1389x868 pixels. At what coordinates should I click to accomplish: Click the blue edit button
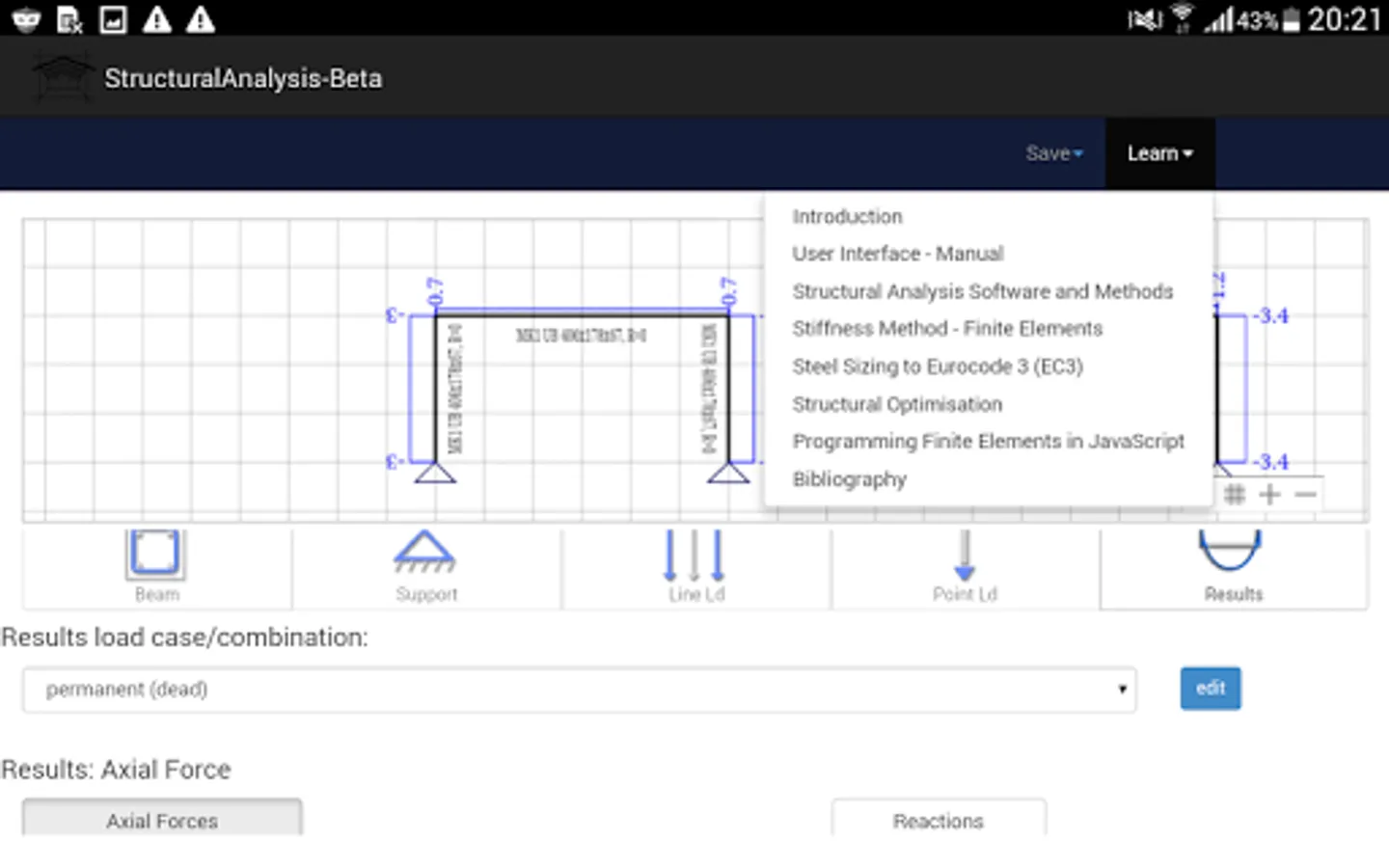coord(1210,689)
